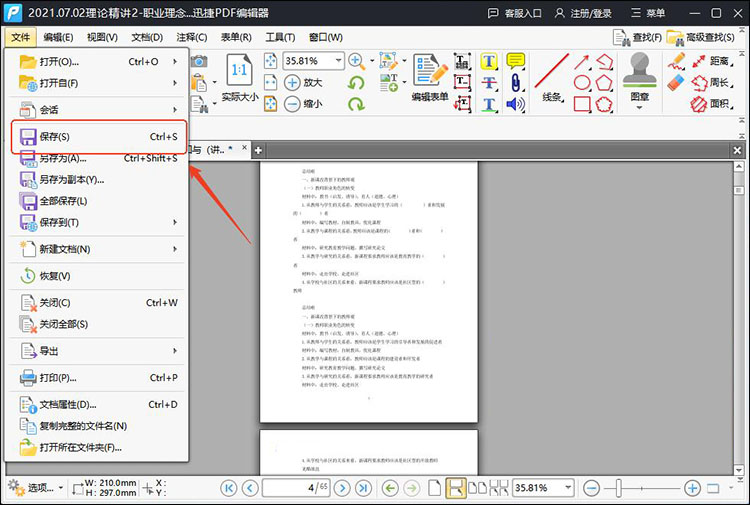The image size is (750, 505).
Task: Go to the next page
Action: [x=342, y=488]
